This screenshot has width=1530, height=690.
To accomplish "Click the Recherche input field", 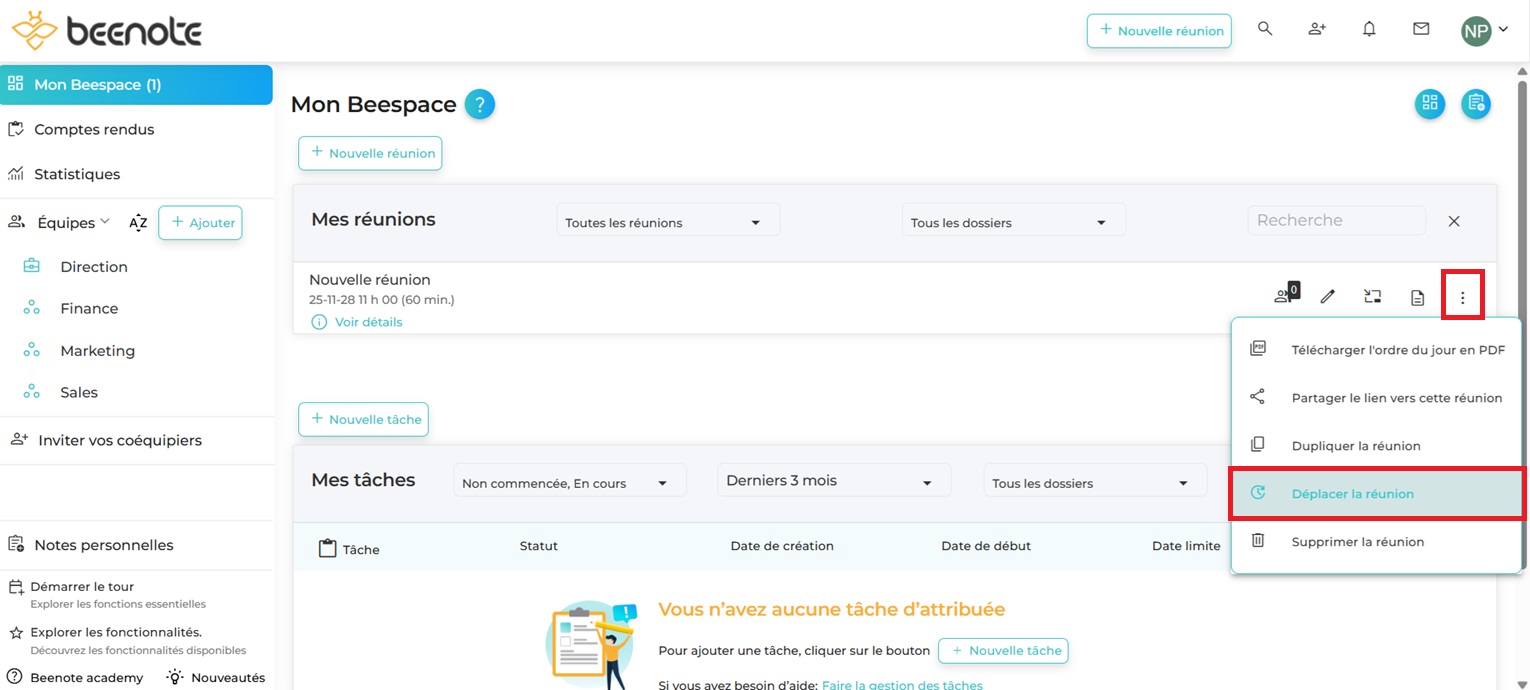I will (x=1335, y=221).
